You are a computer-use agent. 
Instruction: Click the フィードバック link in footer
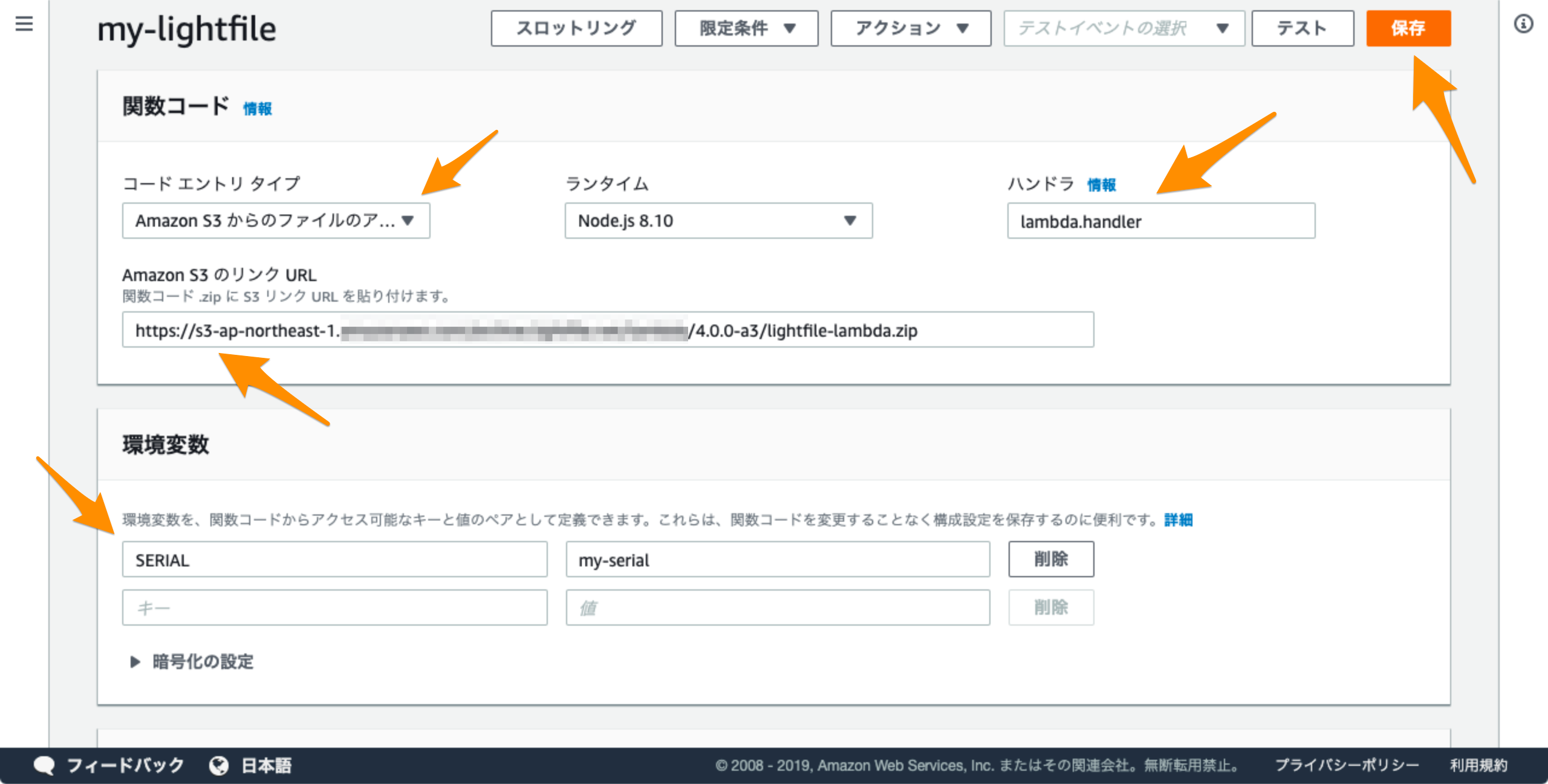[x=125, y=765]
